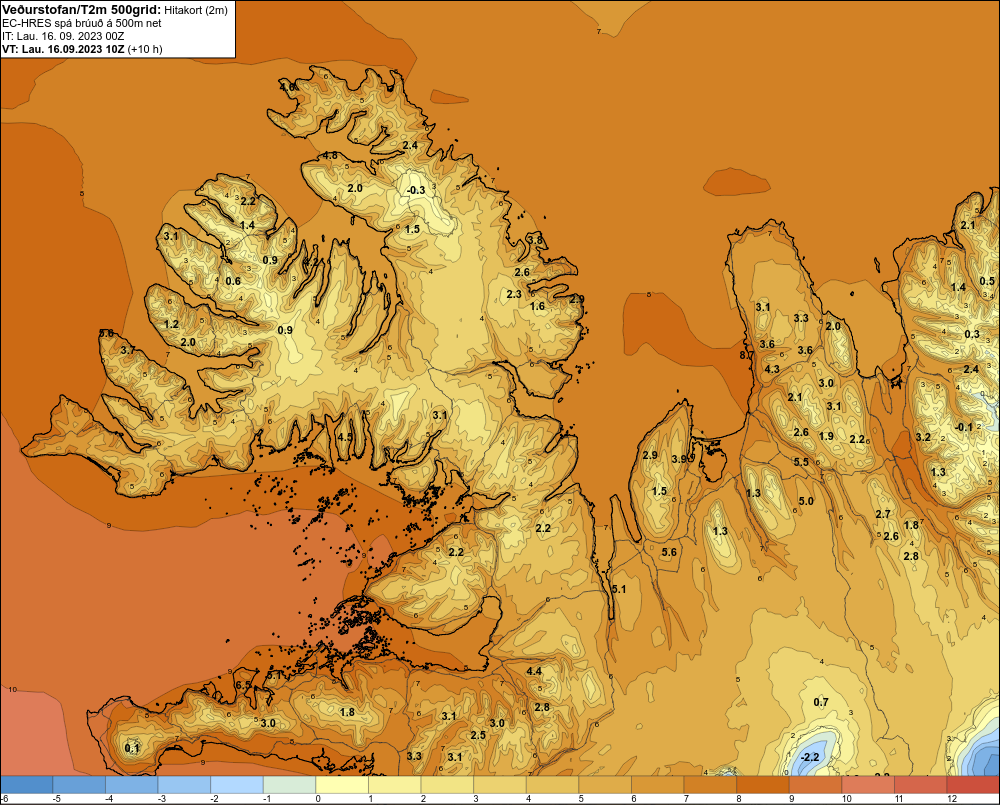Select the 3.9 temperature reading

pyautogui.click(x=679, y=459)
